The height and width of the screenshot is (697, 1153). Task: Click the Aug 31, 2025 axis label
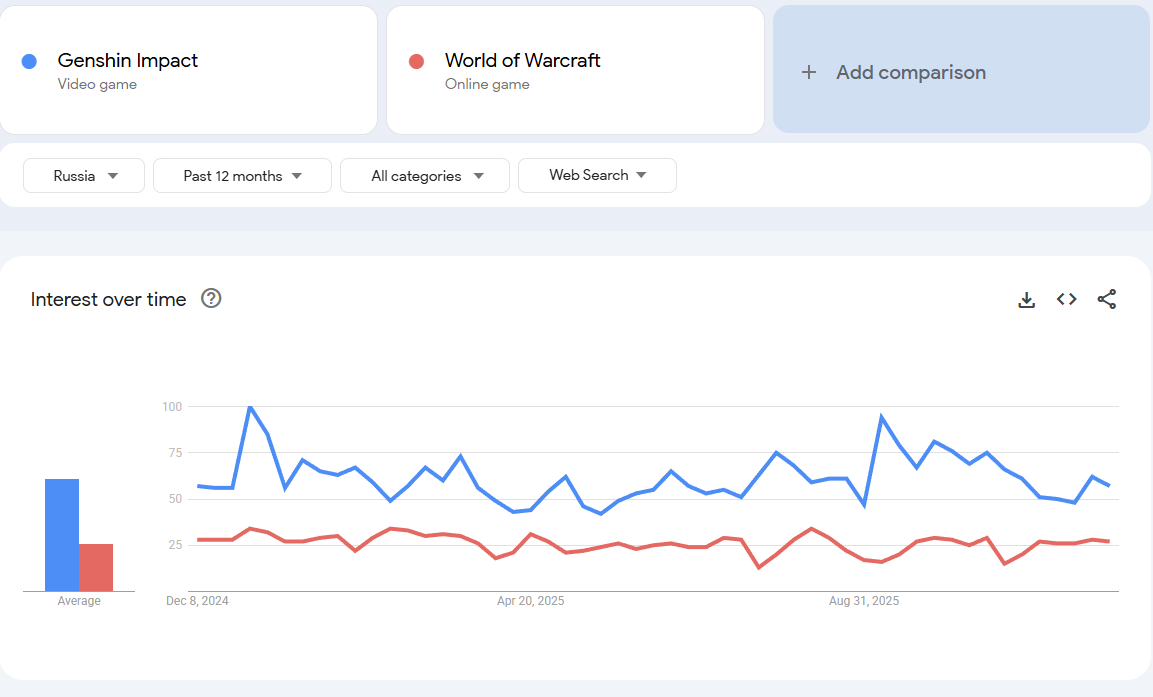(x=864, y=601)
